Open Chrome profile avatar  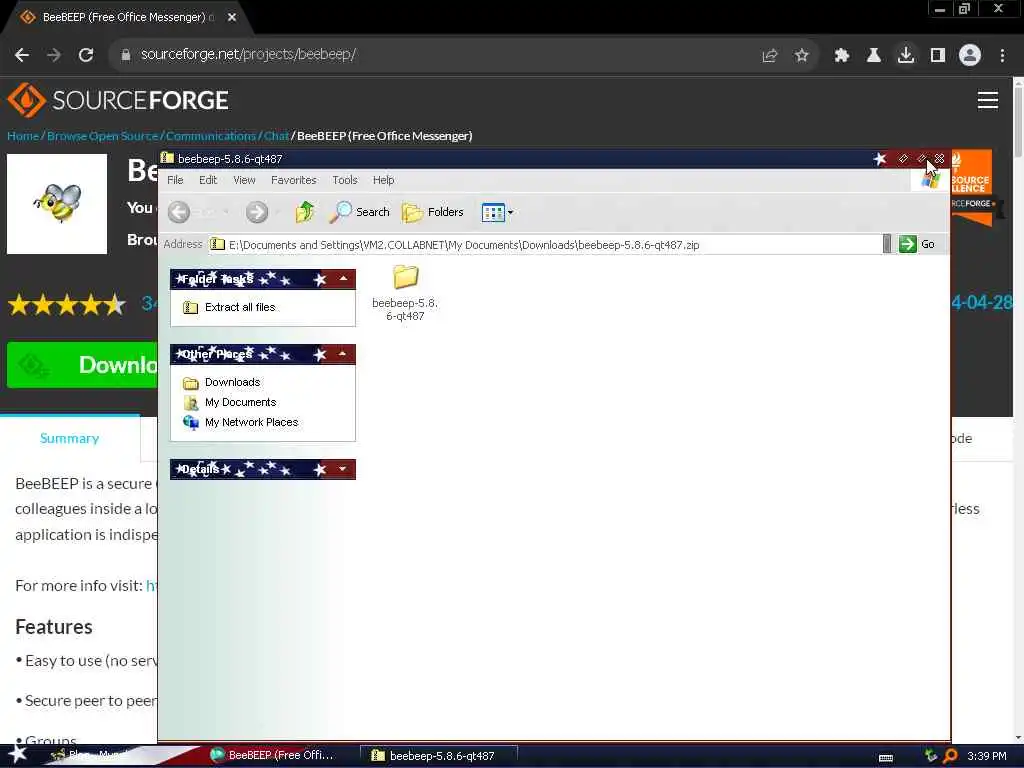point(970,55)
